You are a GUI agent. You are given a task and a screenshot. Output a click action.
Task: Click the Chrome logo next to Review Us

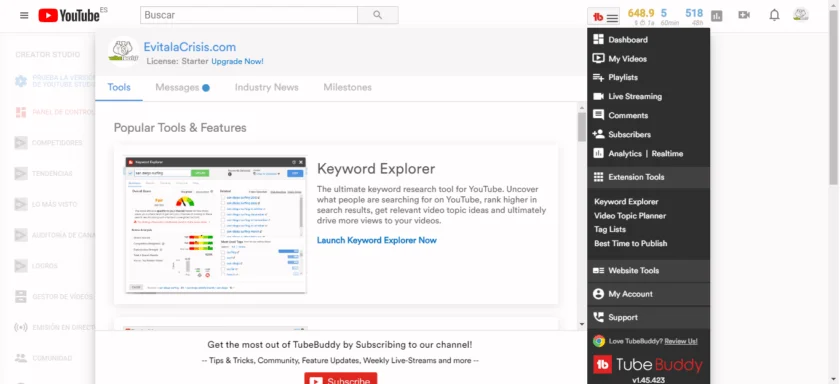pyautogui.click(x=599, y=341)
